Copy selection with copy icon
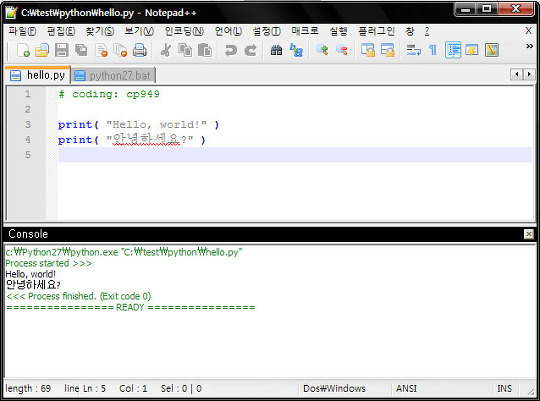 click(x=185, y=50)
